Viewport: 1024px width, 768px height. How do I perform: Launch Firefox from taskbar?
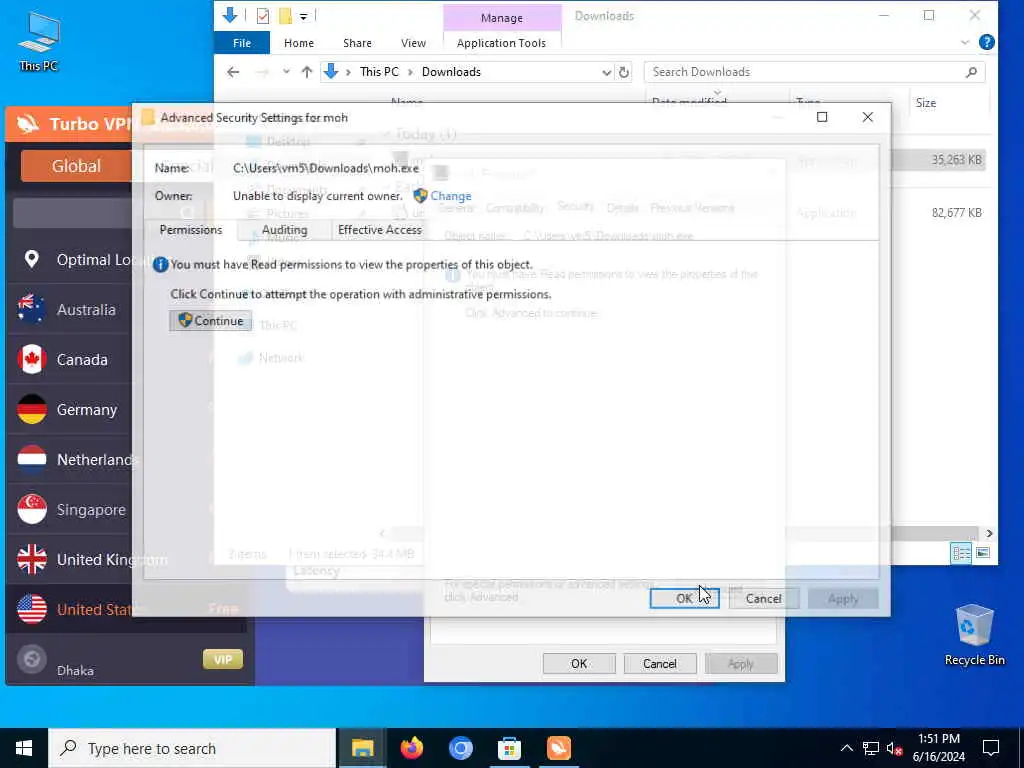[x=411, y=748]
